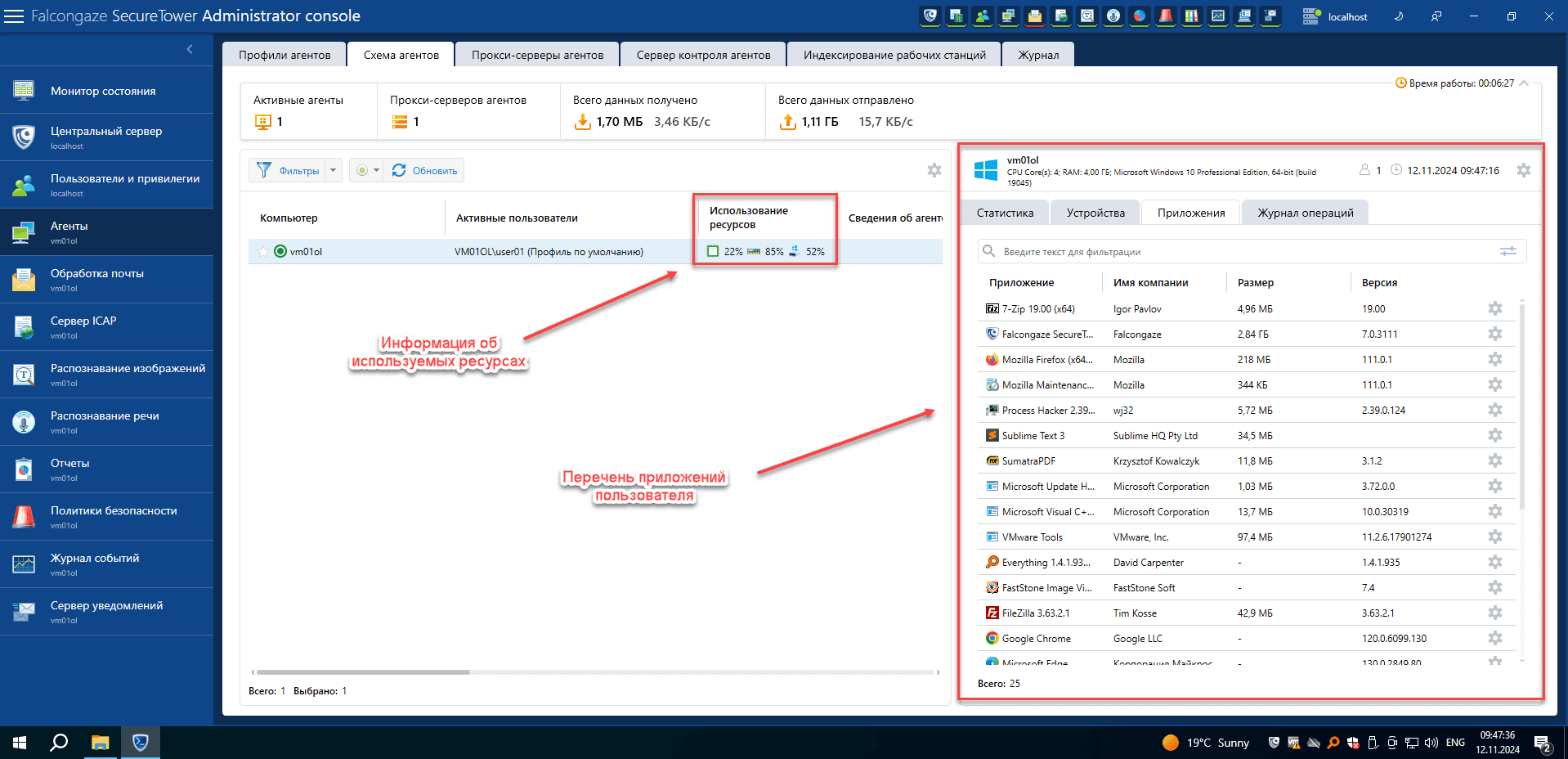Switch to Профили агентов tab
This screenshot has width=1568, height=759.
coord(284,55)
